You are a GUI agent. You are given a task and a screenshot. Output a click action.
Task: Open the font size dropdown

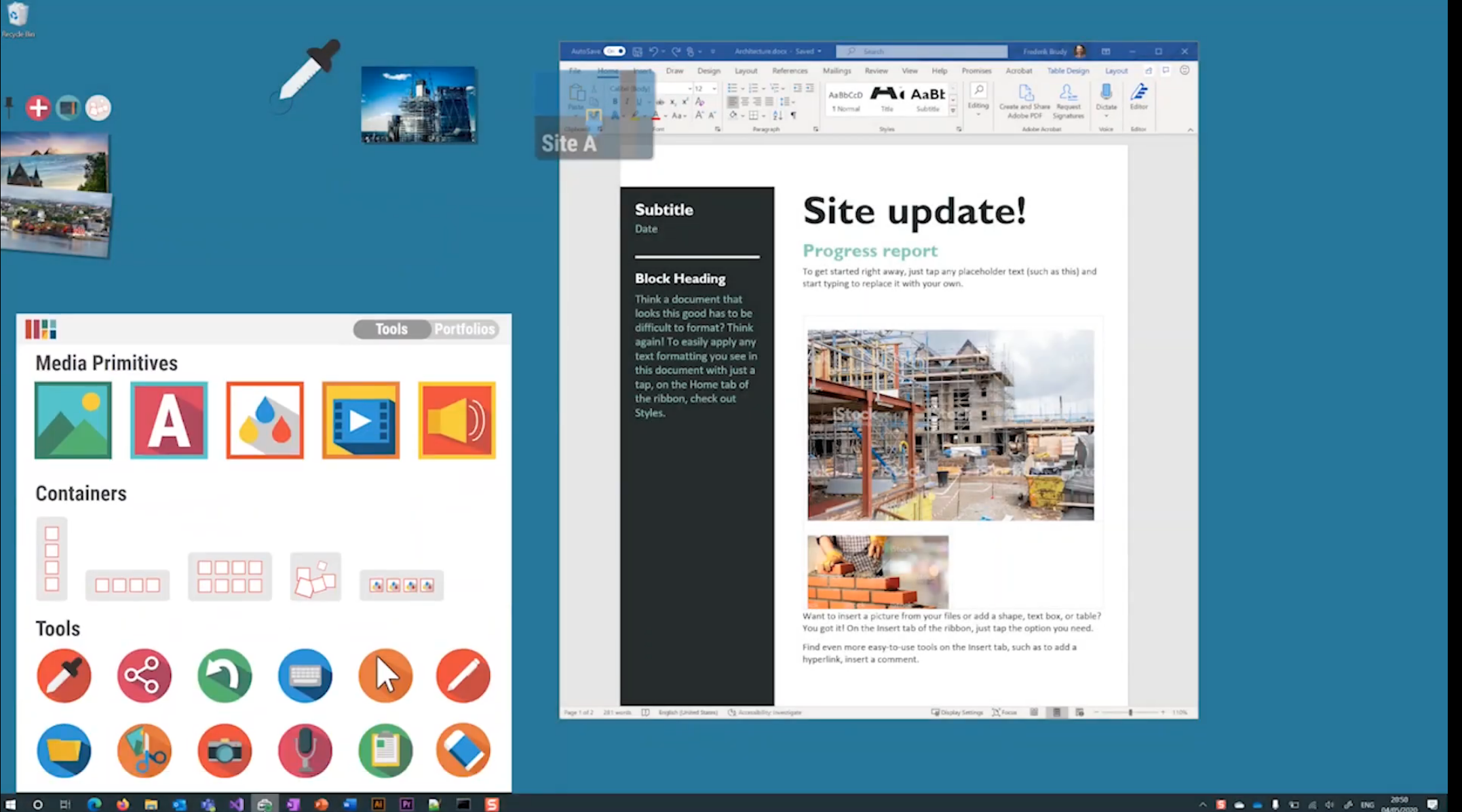(x=714, y=89)
